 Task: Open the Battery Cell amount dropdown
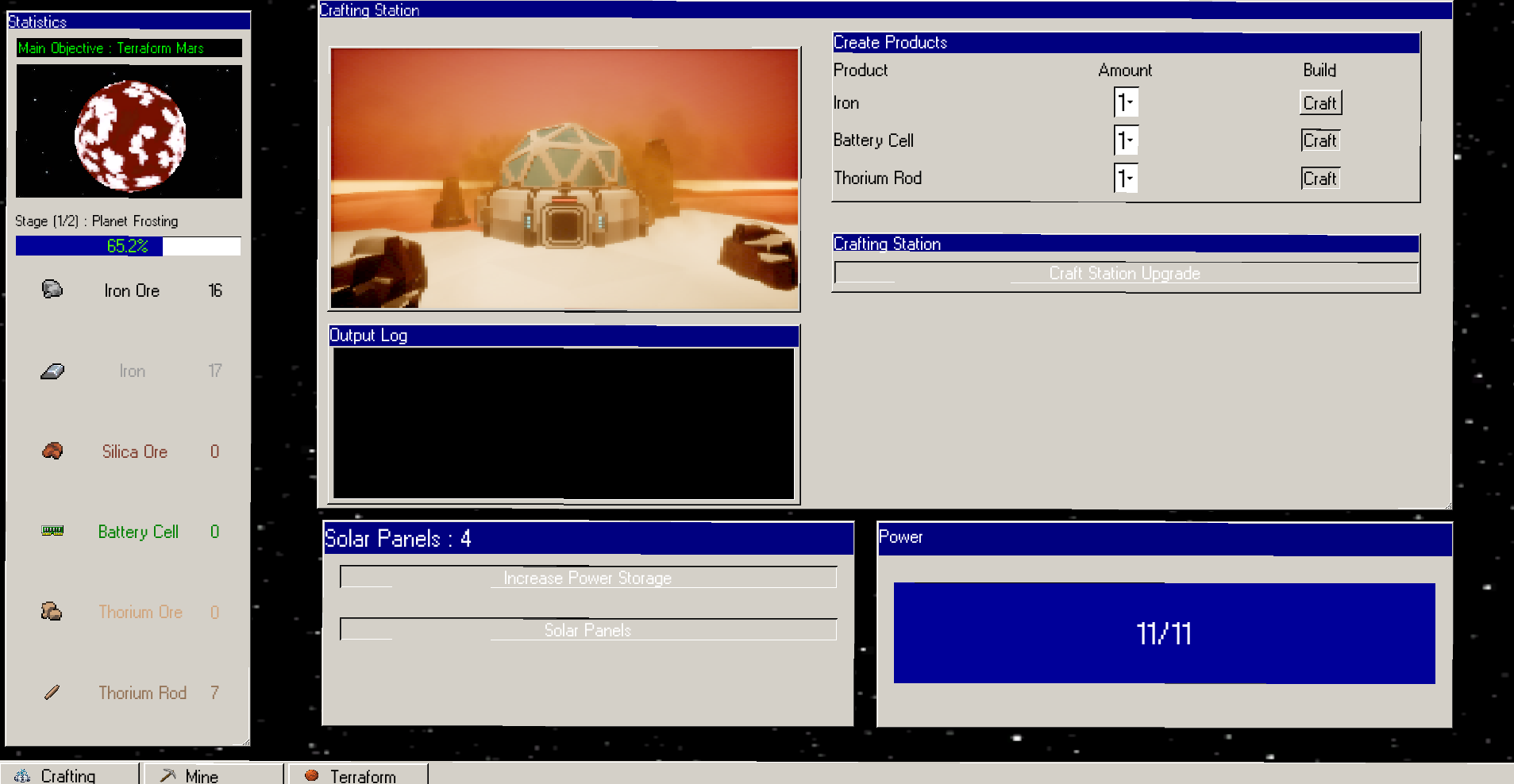click(1126, 140)
